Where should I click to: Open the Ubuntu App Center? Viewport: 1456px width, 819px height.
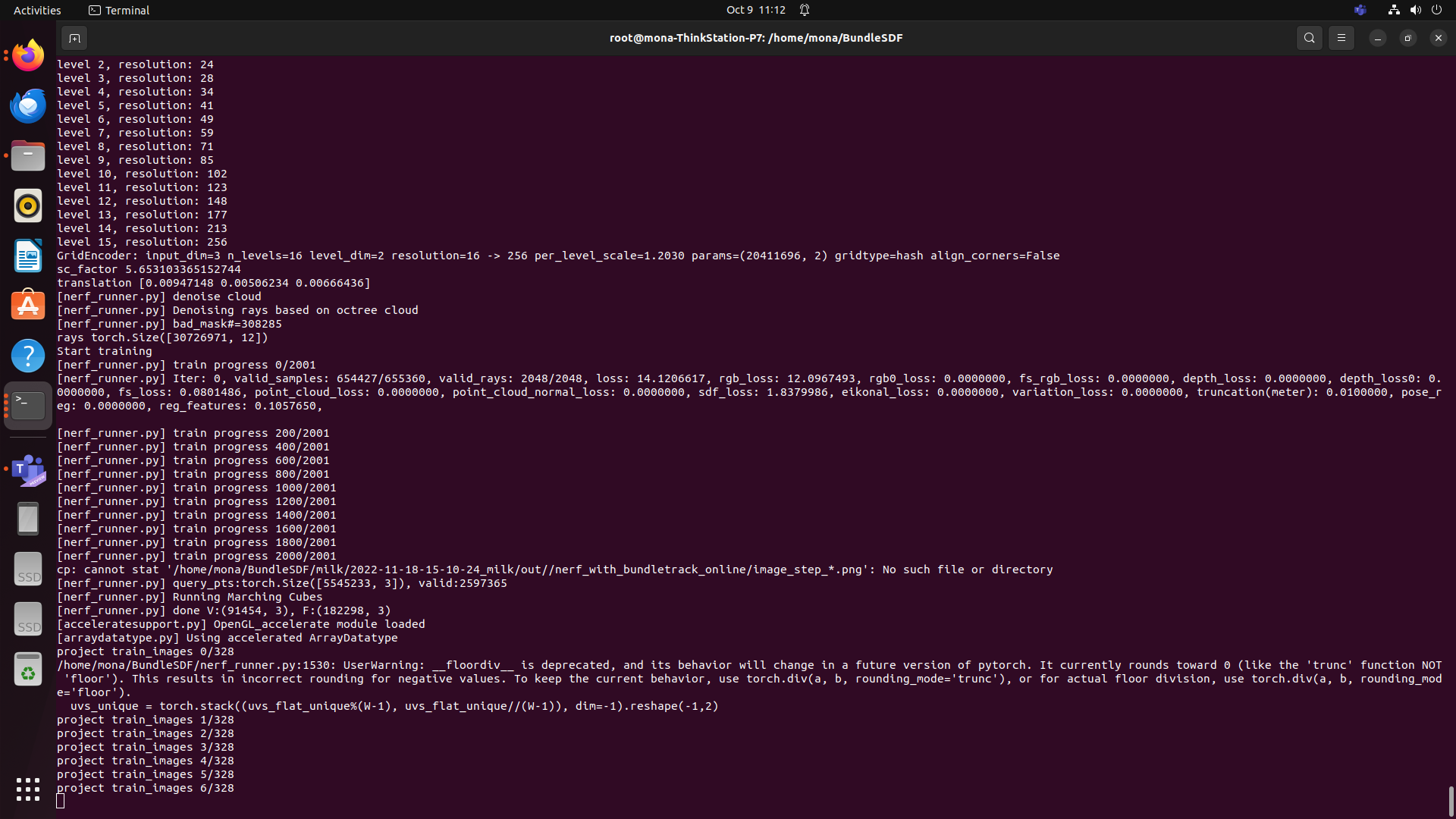pyautogui.click(x=27, y=305)
